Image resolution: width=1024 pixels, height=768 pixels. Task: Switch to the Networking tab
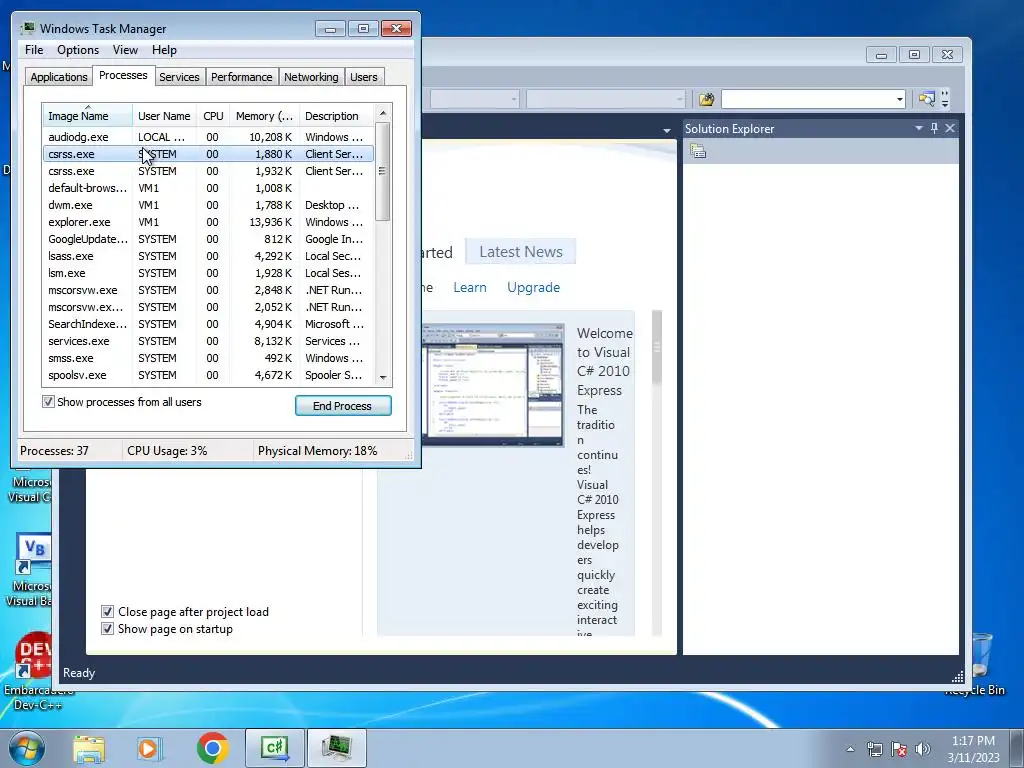coord(311,77)
